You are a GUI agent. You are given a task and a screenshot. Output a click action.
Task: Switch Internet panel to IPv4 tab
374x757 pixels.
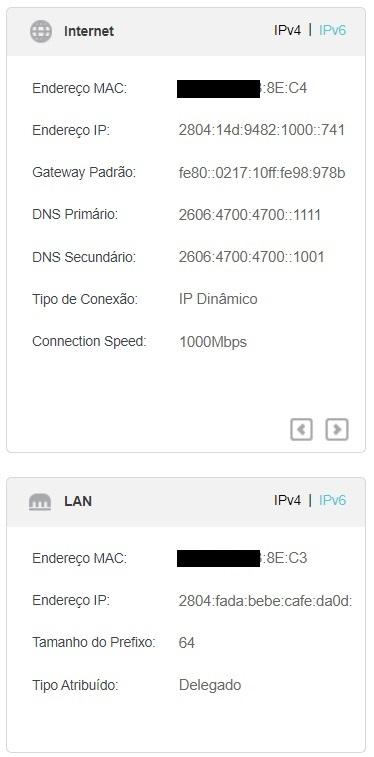coord(287,30)
